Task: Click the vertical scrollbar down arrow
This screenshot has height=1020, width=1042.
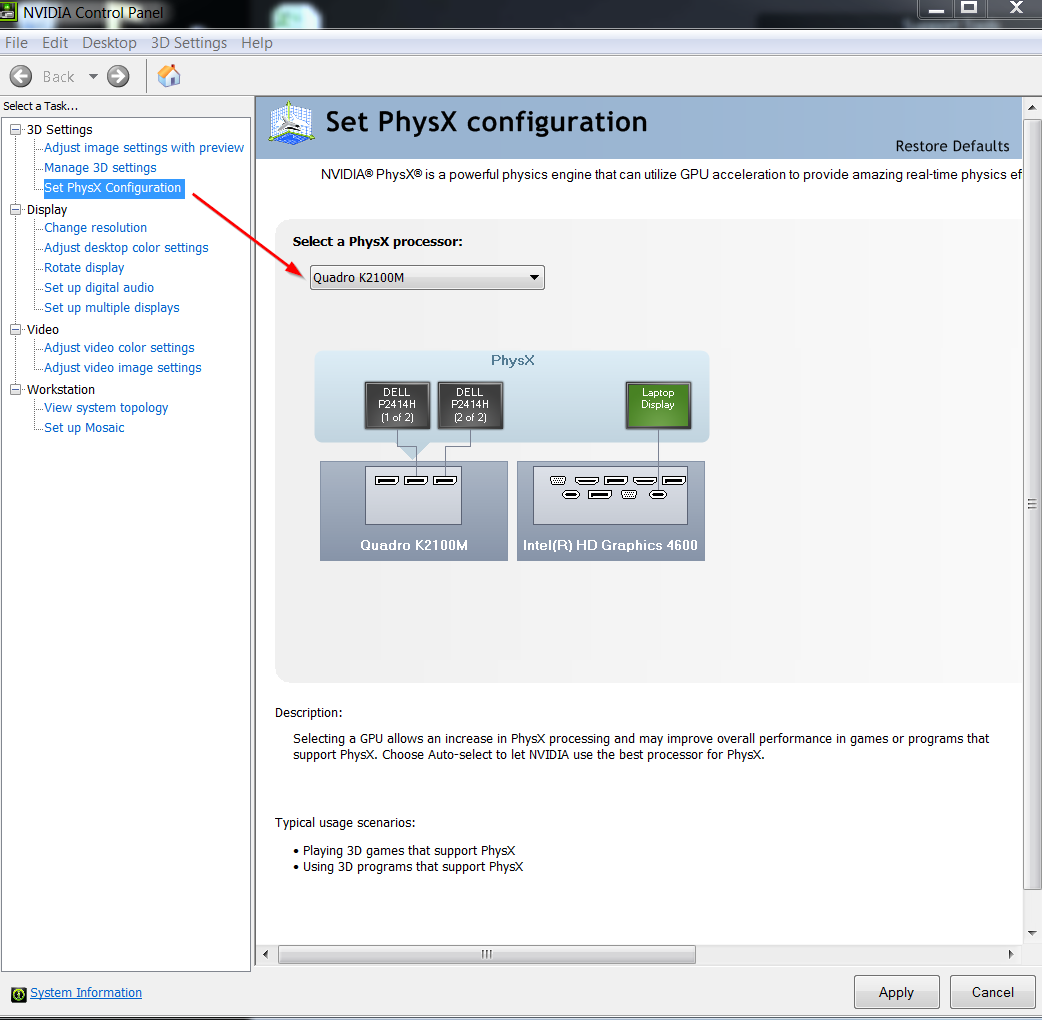Action: coord(1032,933)
